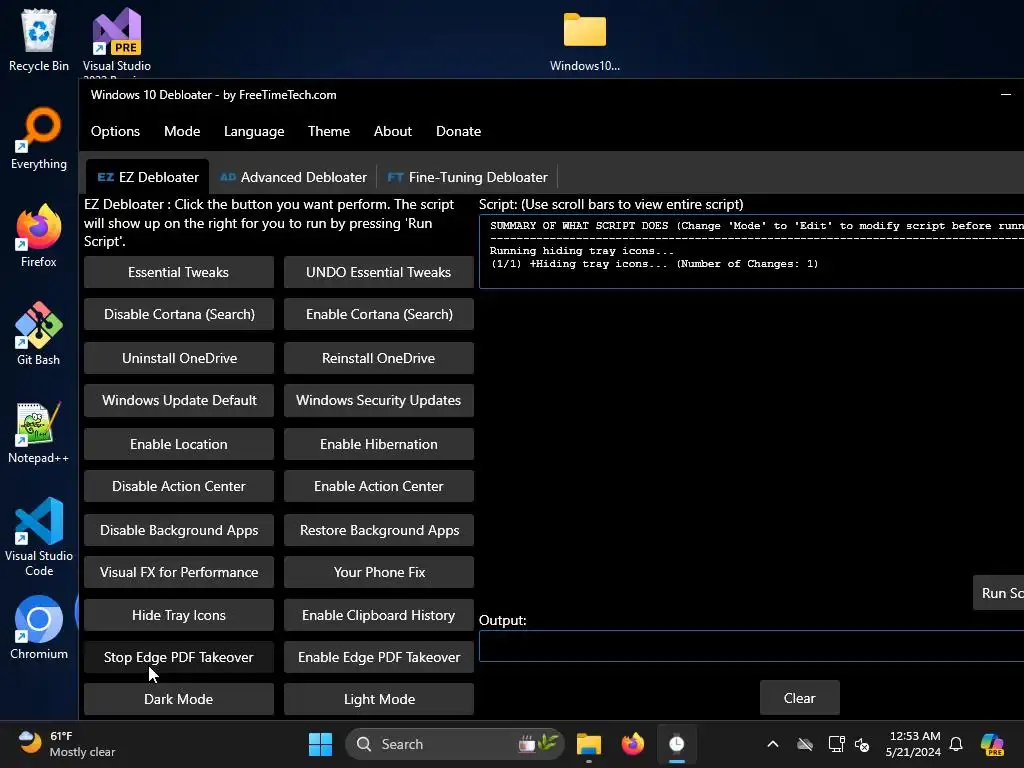The width and height of the screenshot is (1024, 768).
Task: Click the Run Script button
Action: tap(999, 593)
